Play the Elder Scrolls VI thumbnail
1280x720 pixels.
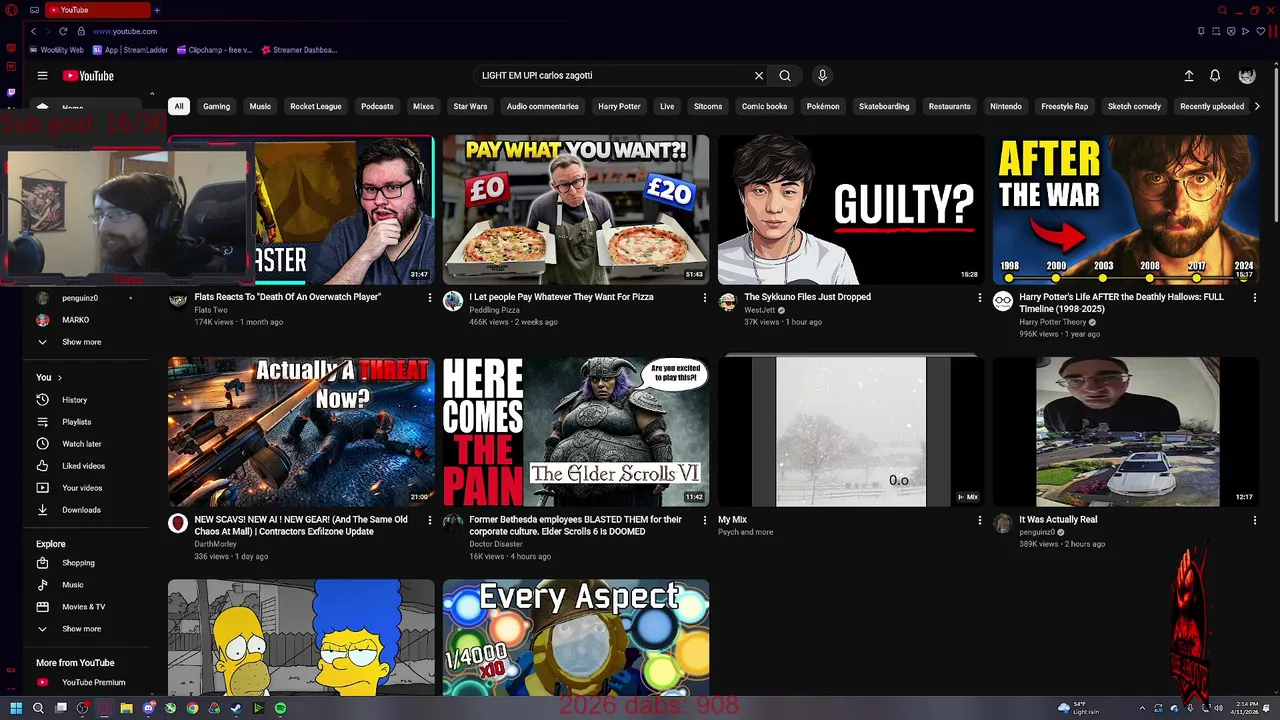576,432
